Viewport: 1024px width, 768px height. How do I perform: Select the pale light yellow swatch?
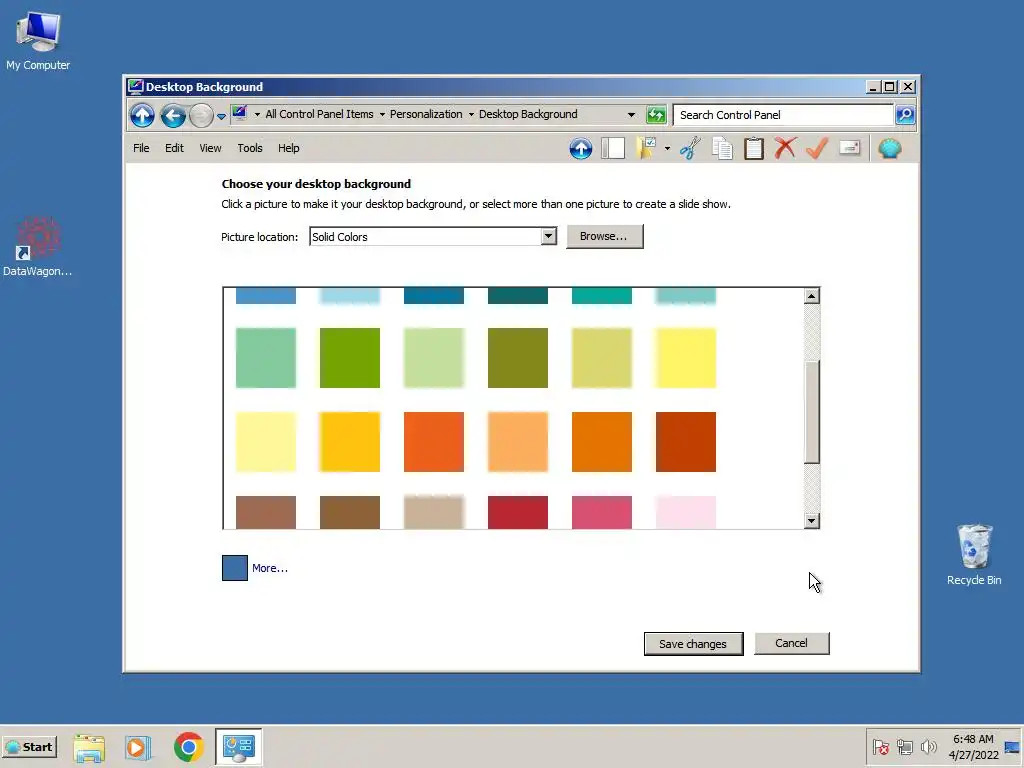pos(266,441)
